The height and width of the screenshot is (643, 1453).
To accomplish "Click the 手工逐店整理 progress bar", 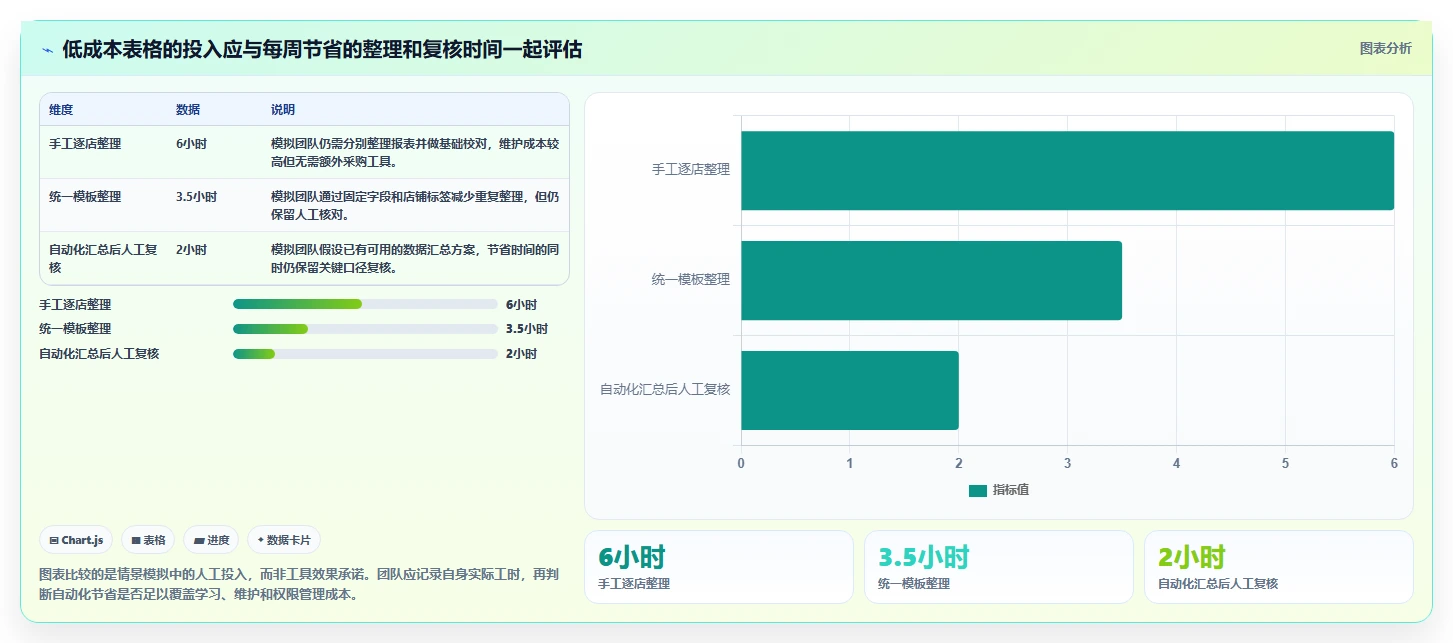I will tap(365, 304).
